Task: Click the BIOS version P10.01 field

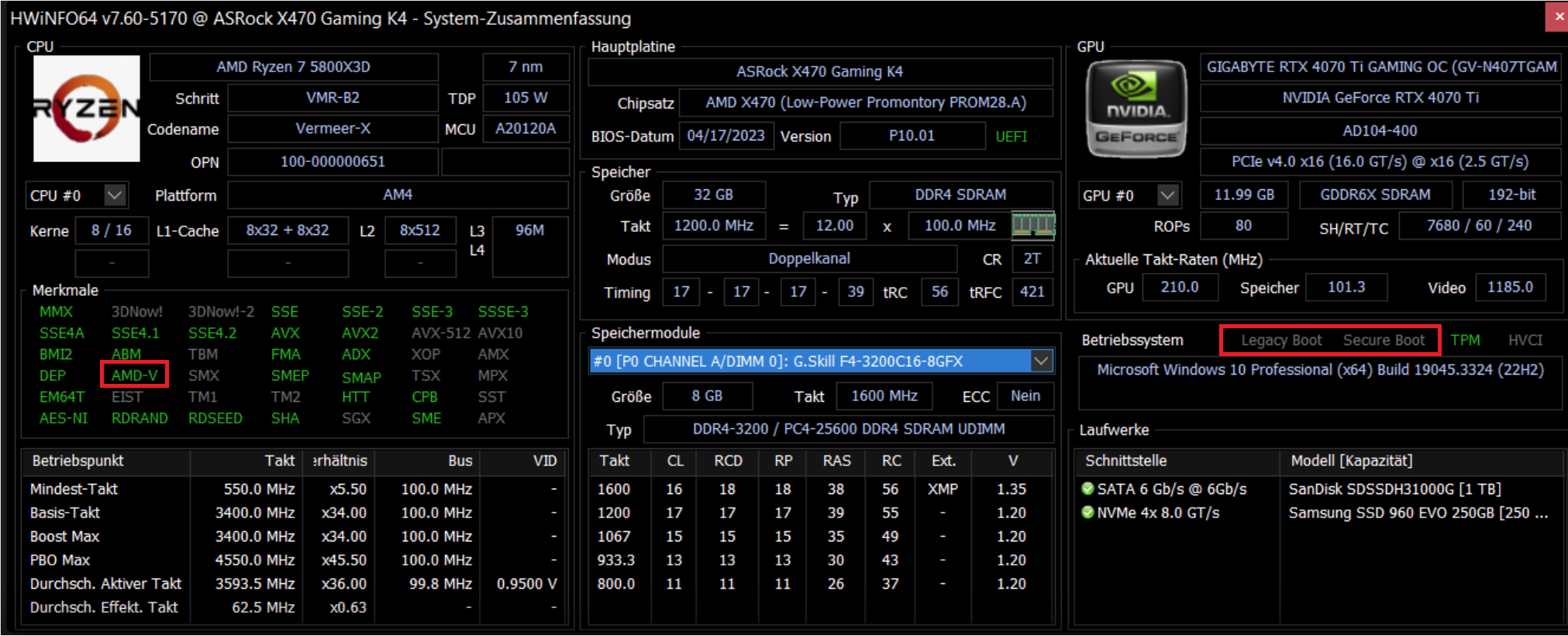Action: (x=912, y=136)
